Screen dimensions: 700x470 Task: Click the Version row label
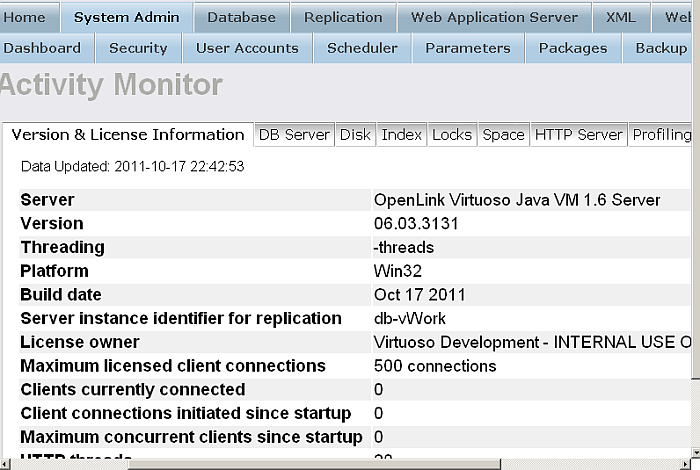(52, 224)
